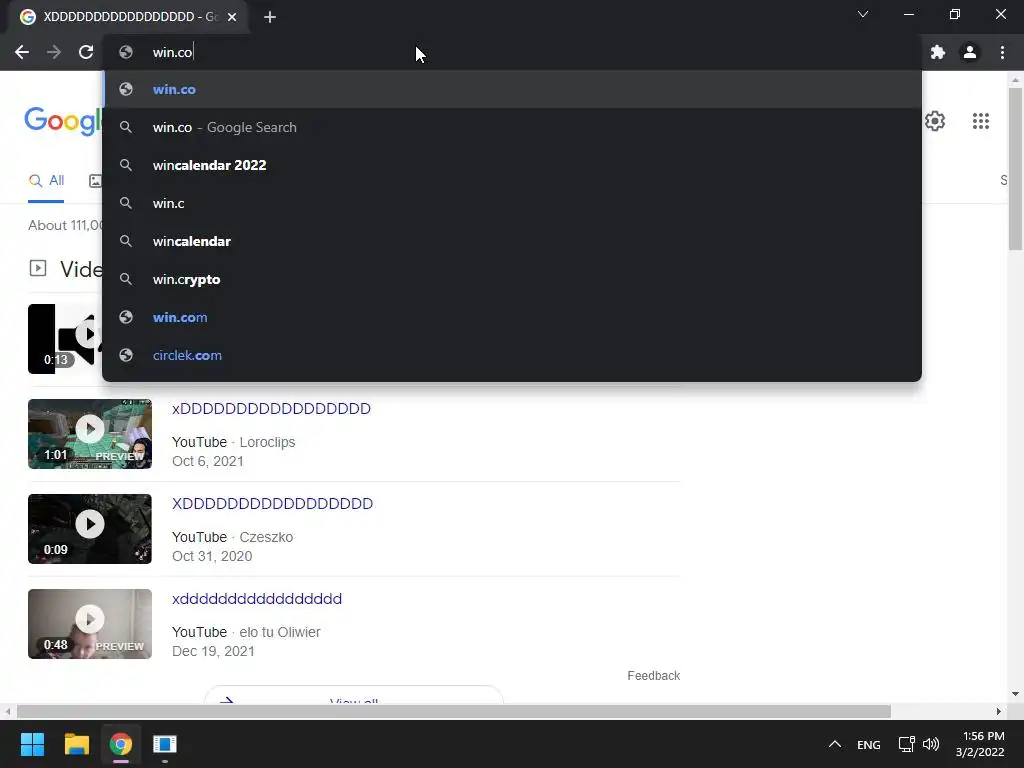
Task: Select the win.com URL suggestion
Action: pos(512,317)
